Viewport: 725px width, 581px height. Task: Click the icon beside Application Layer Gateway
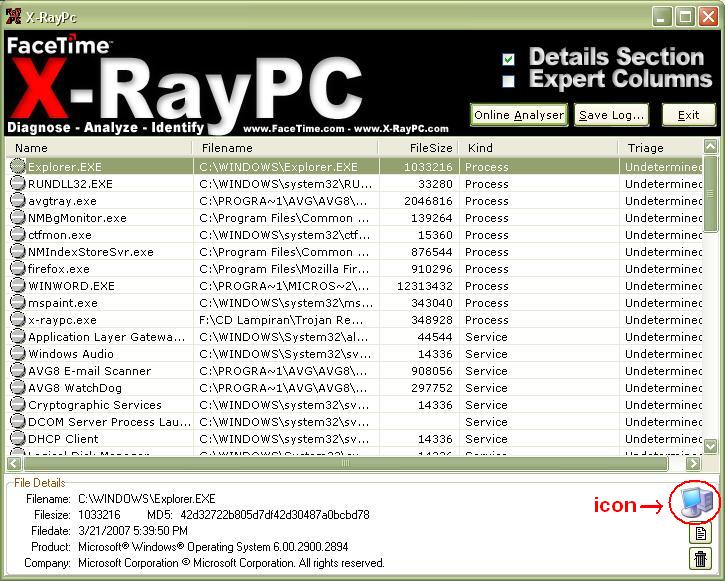click(18, 336)
